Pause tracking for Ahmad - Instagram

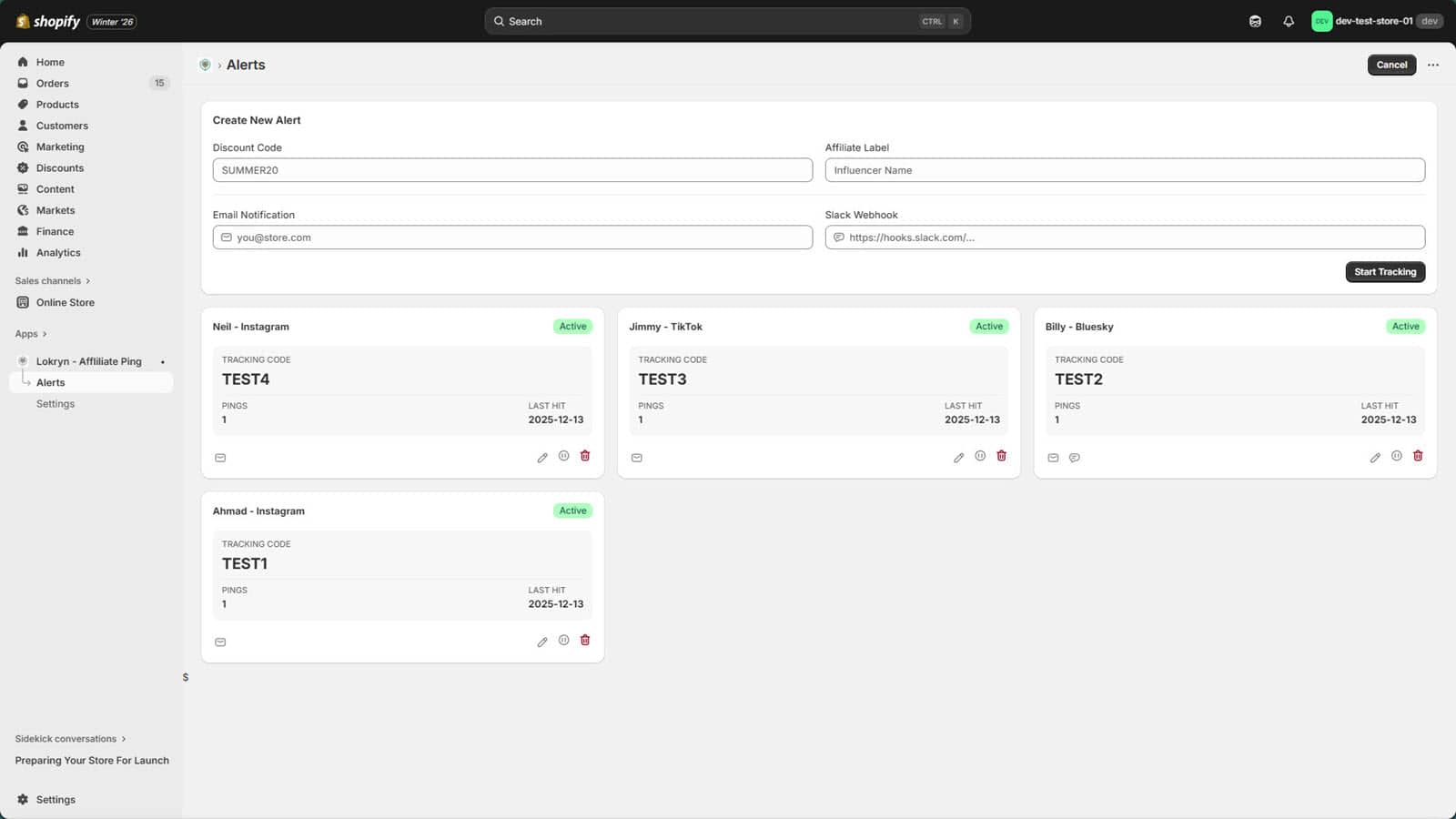(x=563, y=640)
